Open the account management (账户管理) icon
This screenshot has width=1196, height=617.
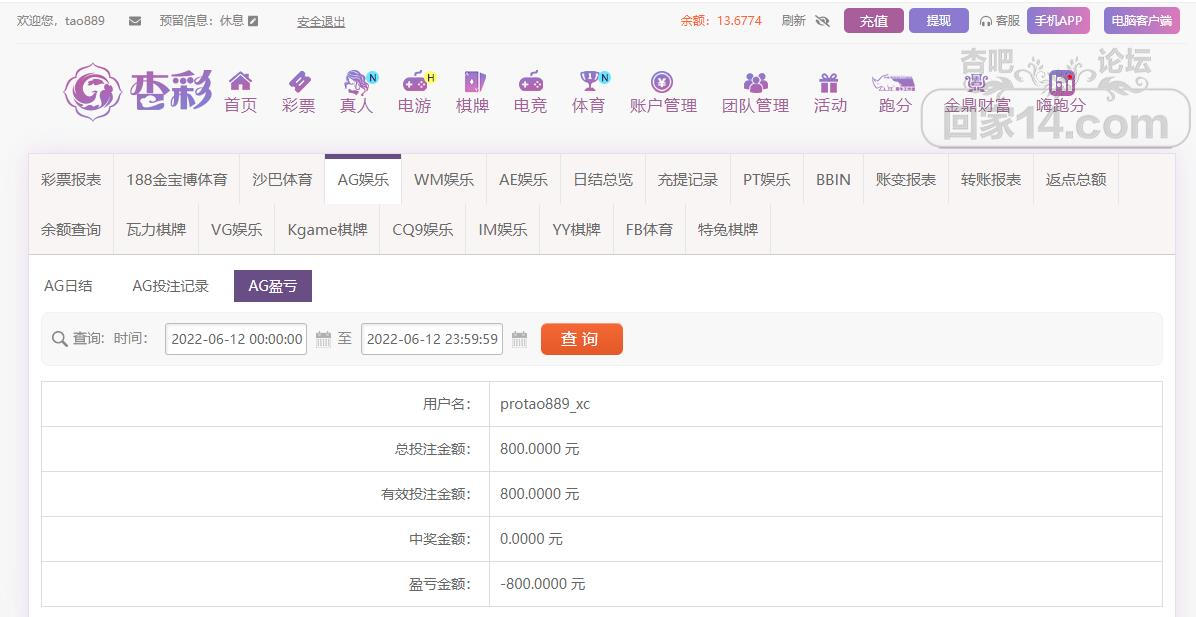point(662,82)
